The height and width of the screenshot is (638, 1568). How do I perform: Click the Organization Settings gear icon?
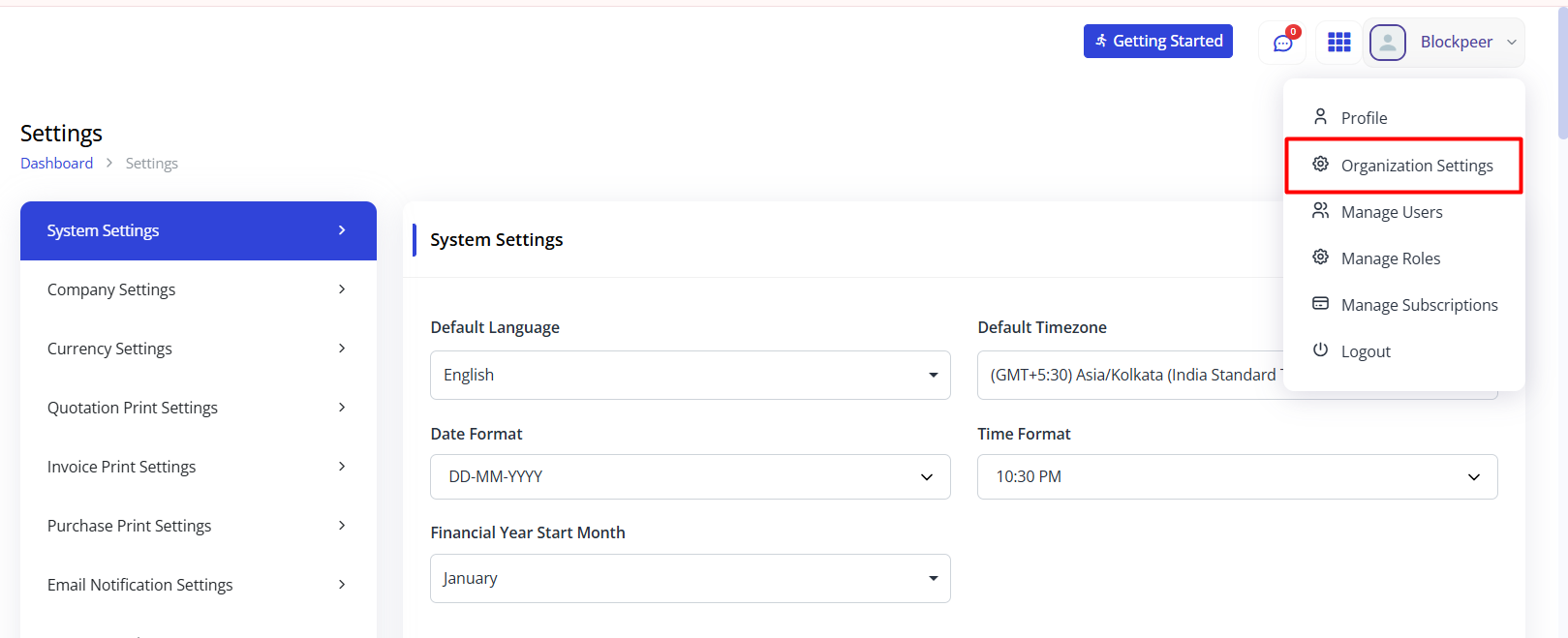pyautogui.click(x=1320, y=165)
